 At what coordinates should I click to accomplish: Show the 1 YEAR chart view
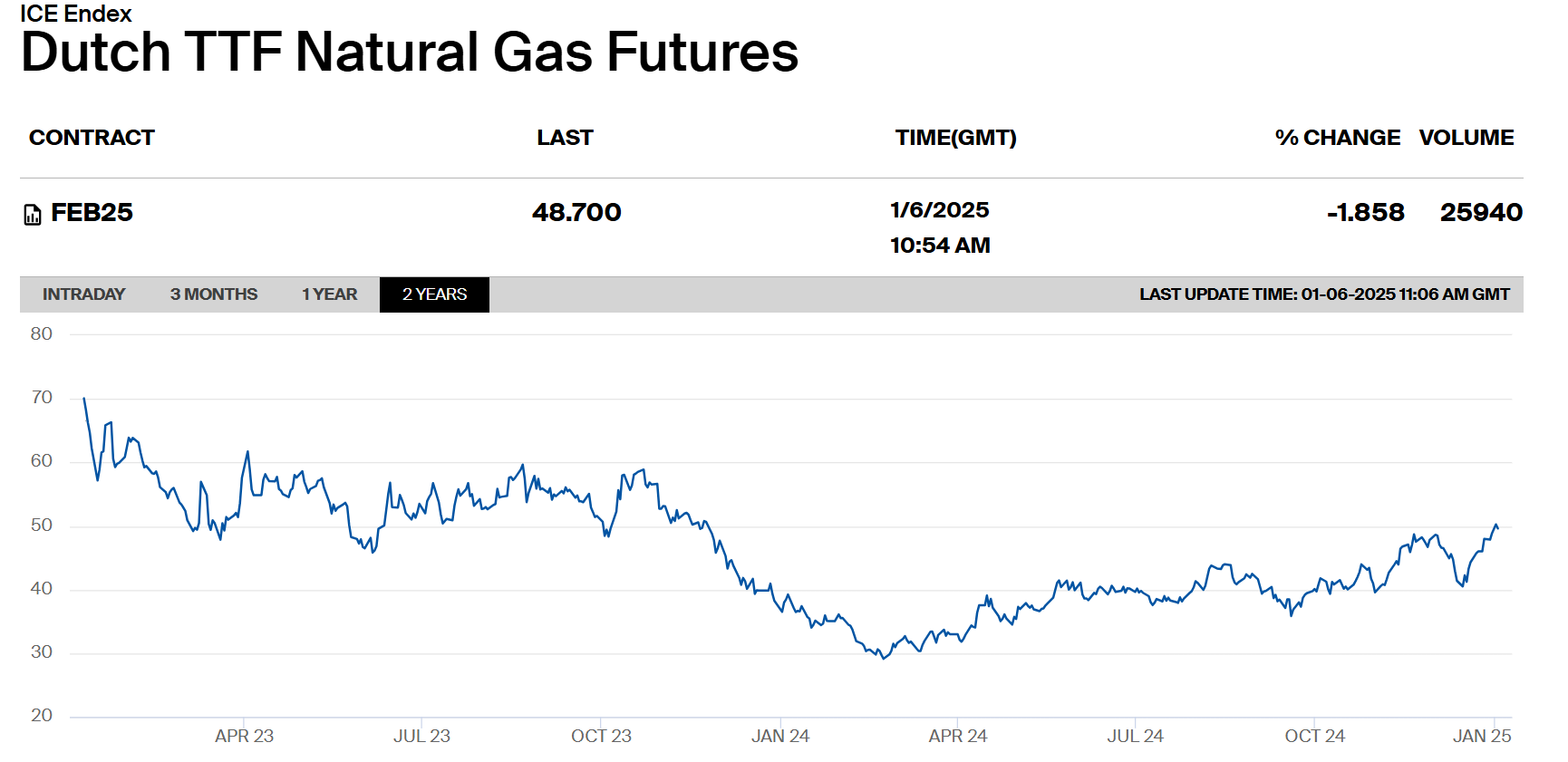(x=329, y=294)
